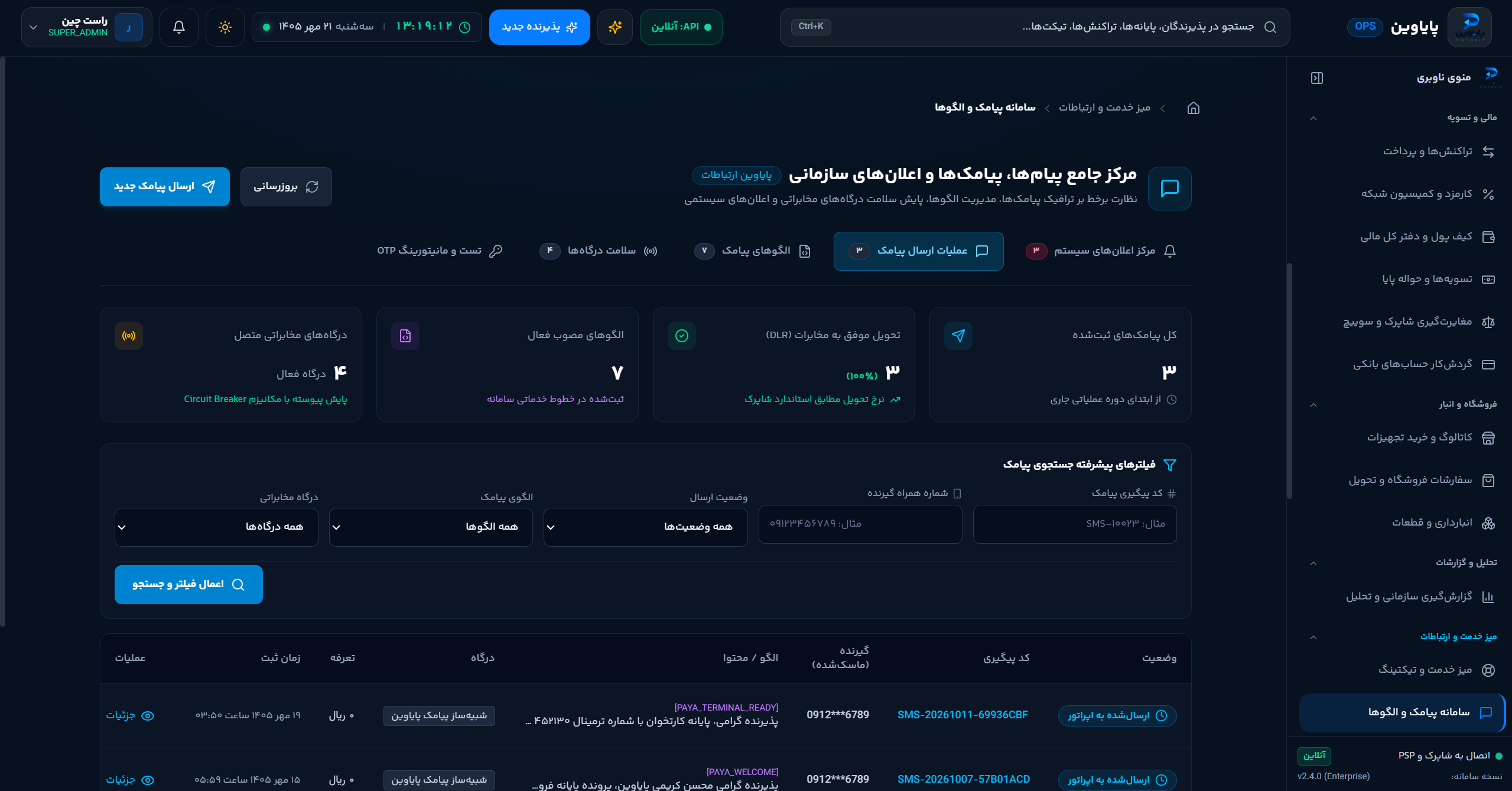The height and width of the screenshot is (791, 1512).
Task: Switch to مرکز اعلان‌های سیستم tab
Action: click(1101, 251)
